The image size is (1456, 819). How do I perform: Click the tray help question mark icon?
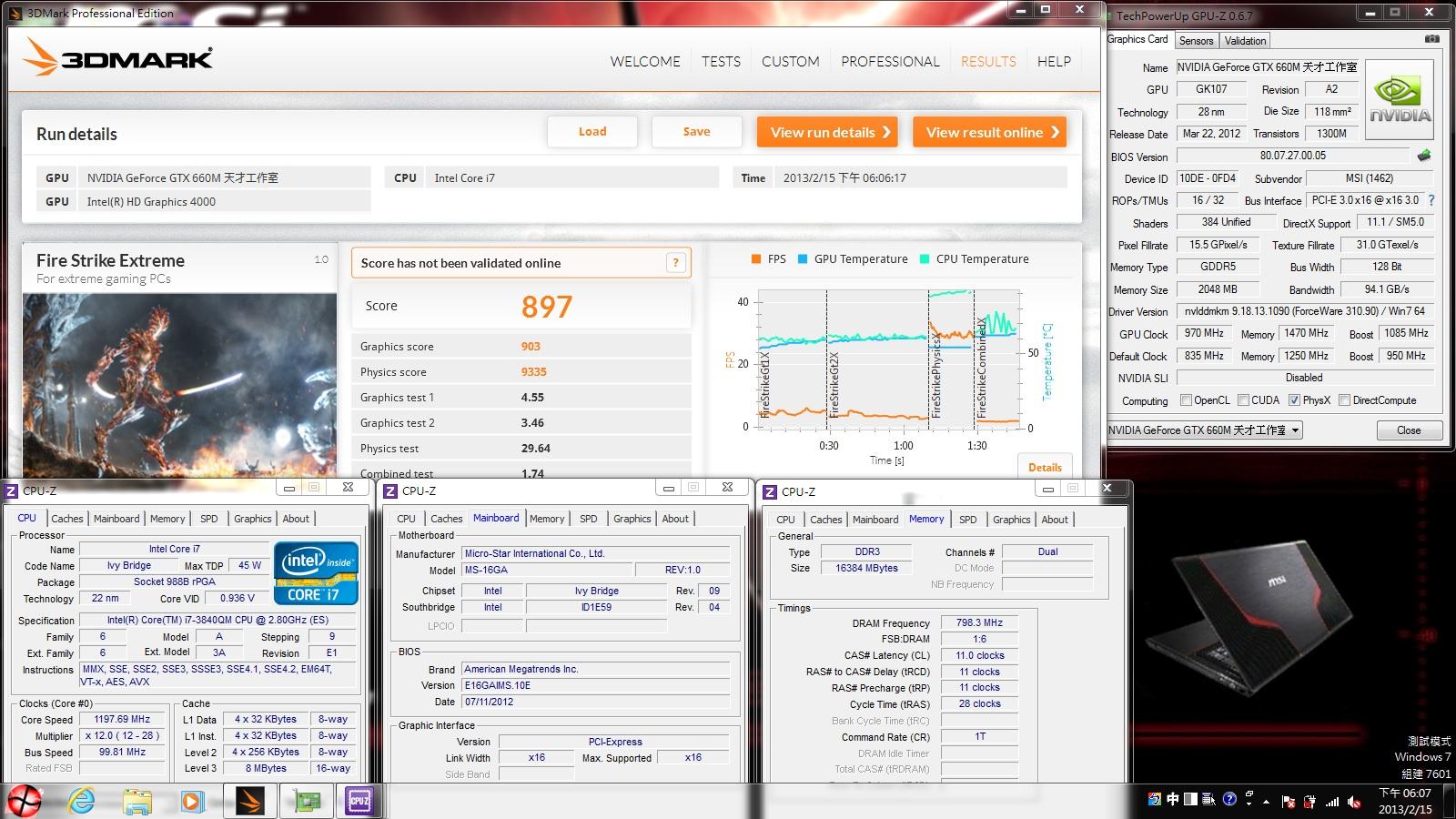[1229, 800]
